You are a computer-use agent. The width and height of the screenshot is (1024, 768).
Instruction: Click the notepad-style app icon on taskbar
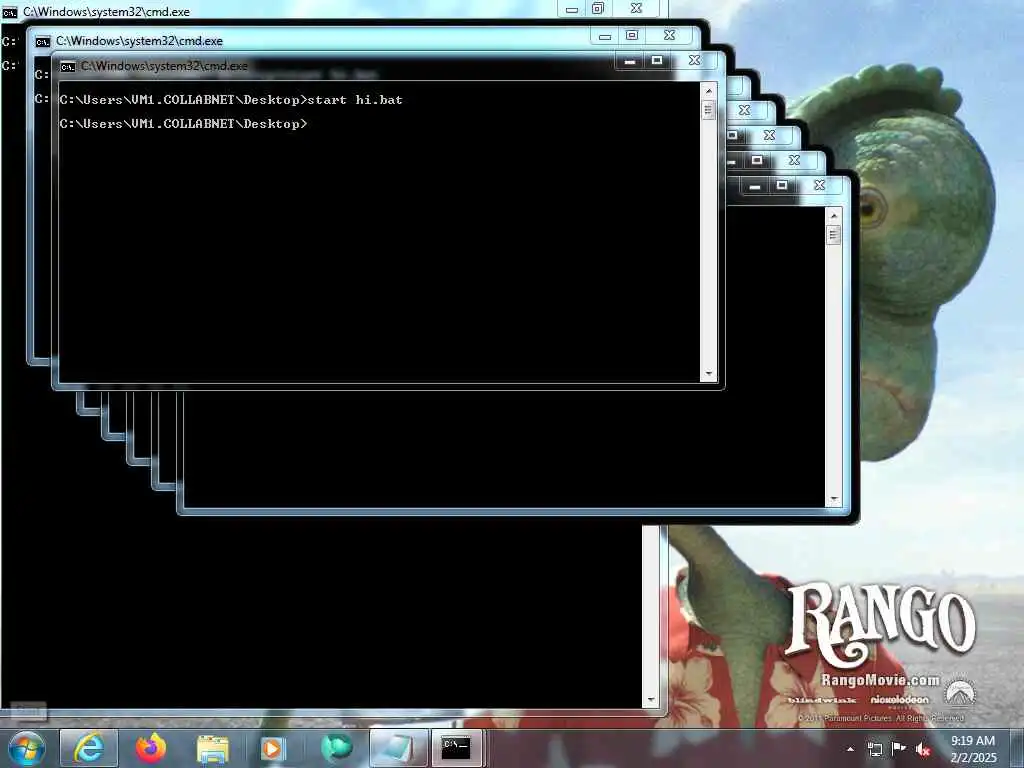point(398,748)
